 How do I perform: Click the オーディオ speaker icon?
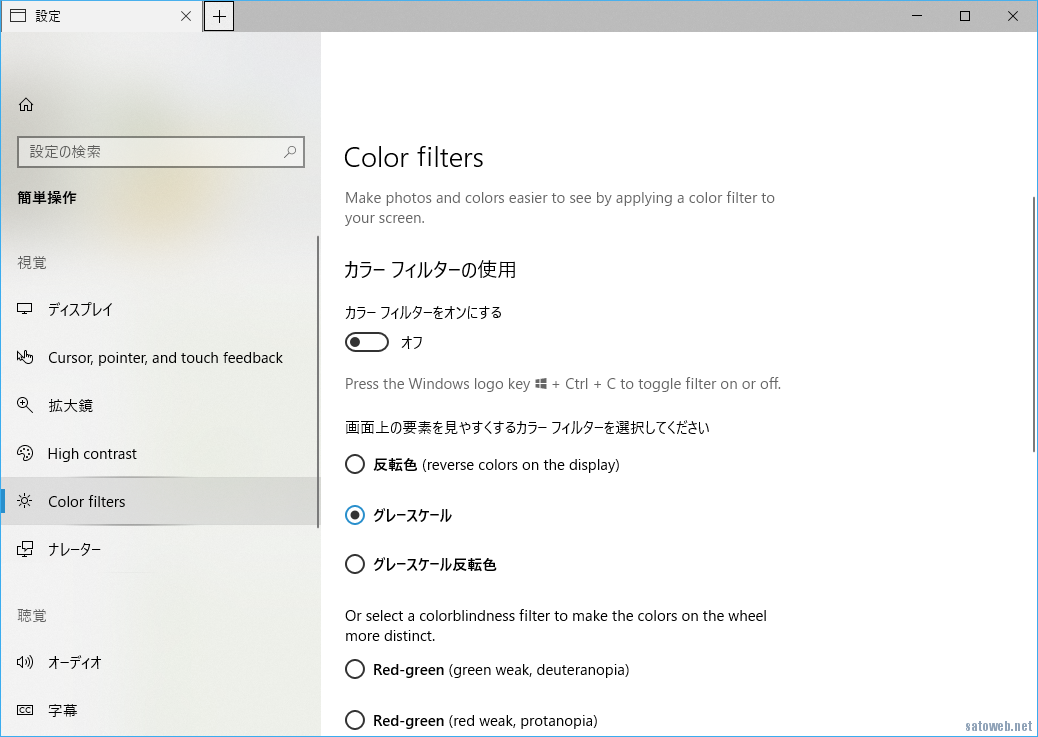click(26, 663)
